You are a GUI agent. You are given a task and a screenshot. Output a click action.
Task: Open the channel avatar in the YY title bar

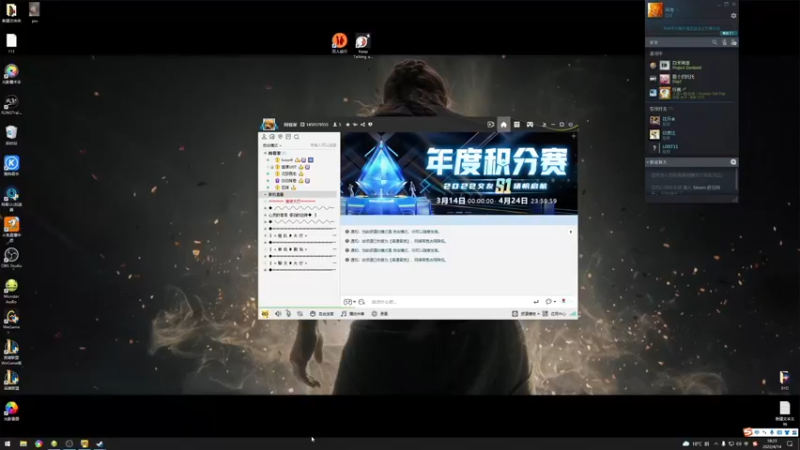tap(268, 124)
